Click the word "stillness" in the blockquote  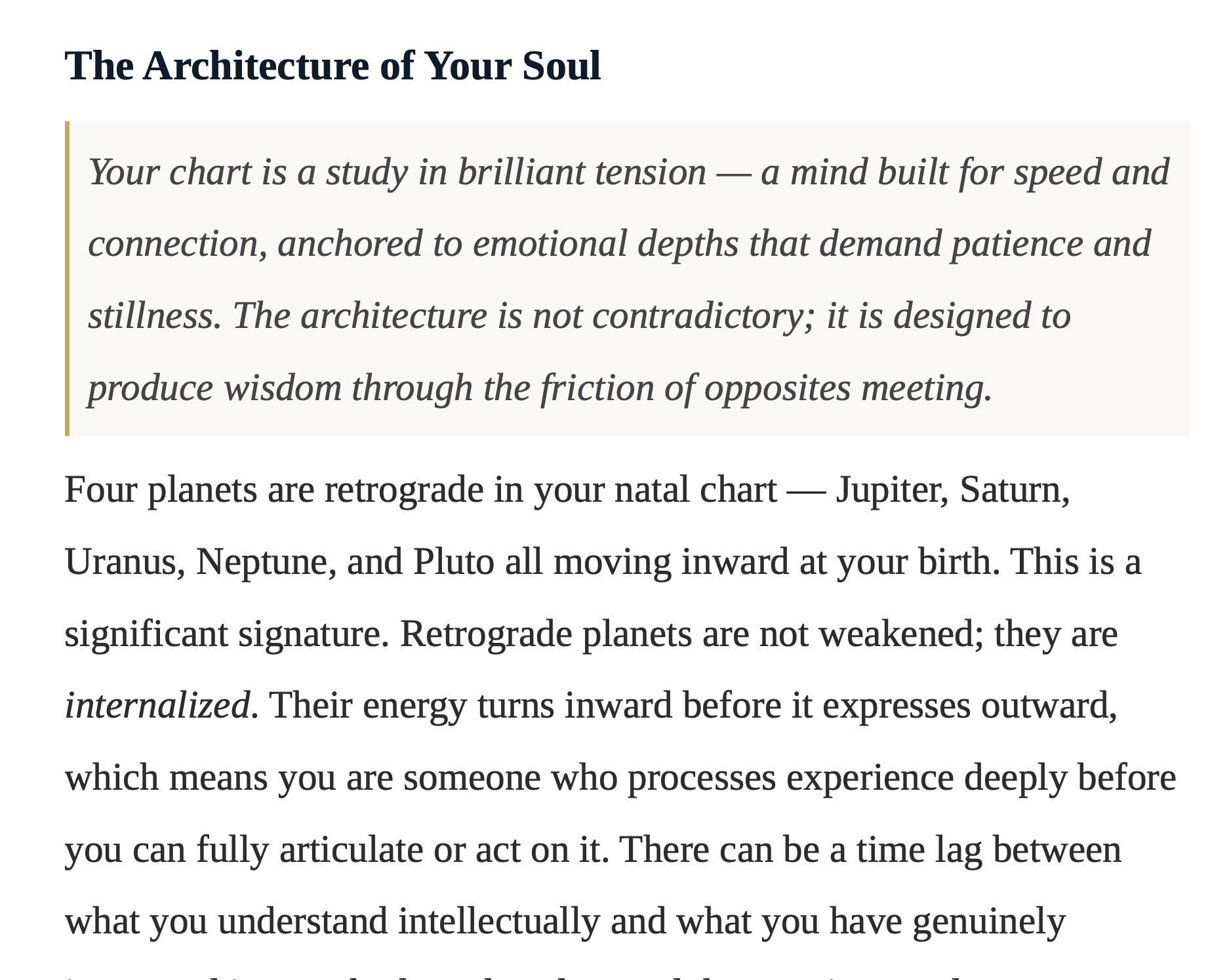point(150,316)
